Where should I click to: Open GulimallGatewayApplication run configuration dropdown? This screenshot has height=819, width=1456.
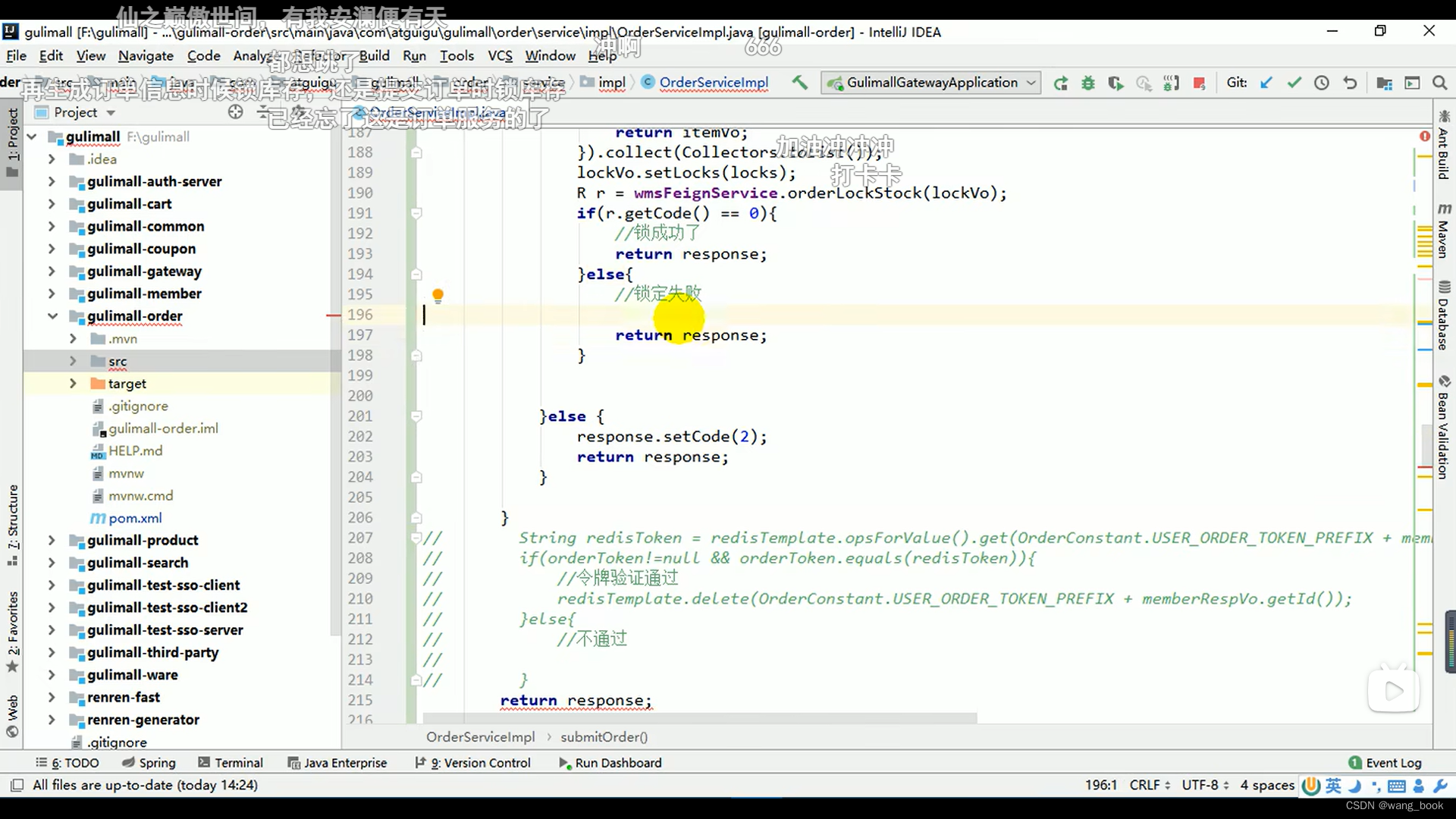coord(931,83)
